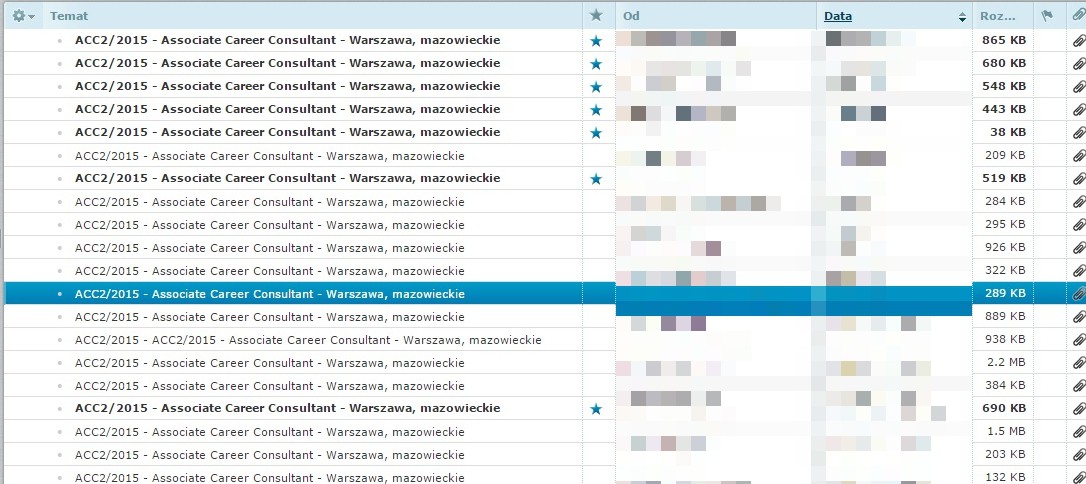Click the paperclip on the 384 KB row

1078,386
